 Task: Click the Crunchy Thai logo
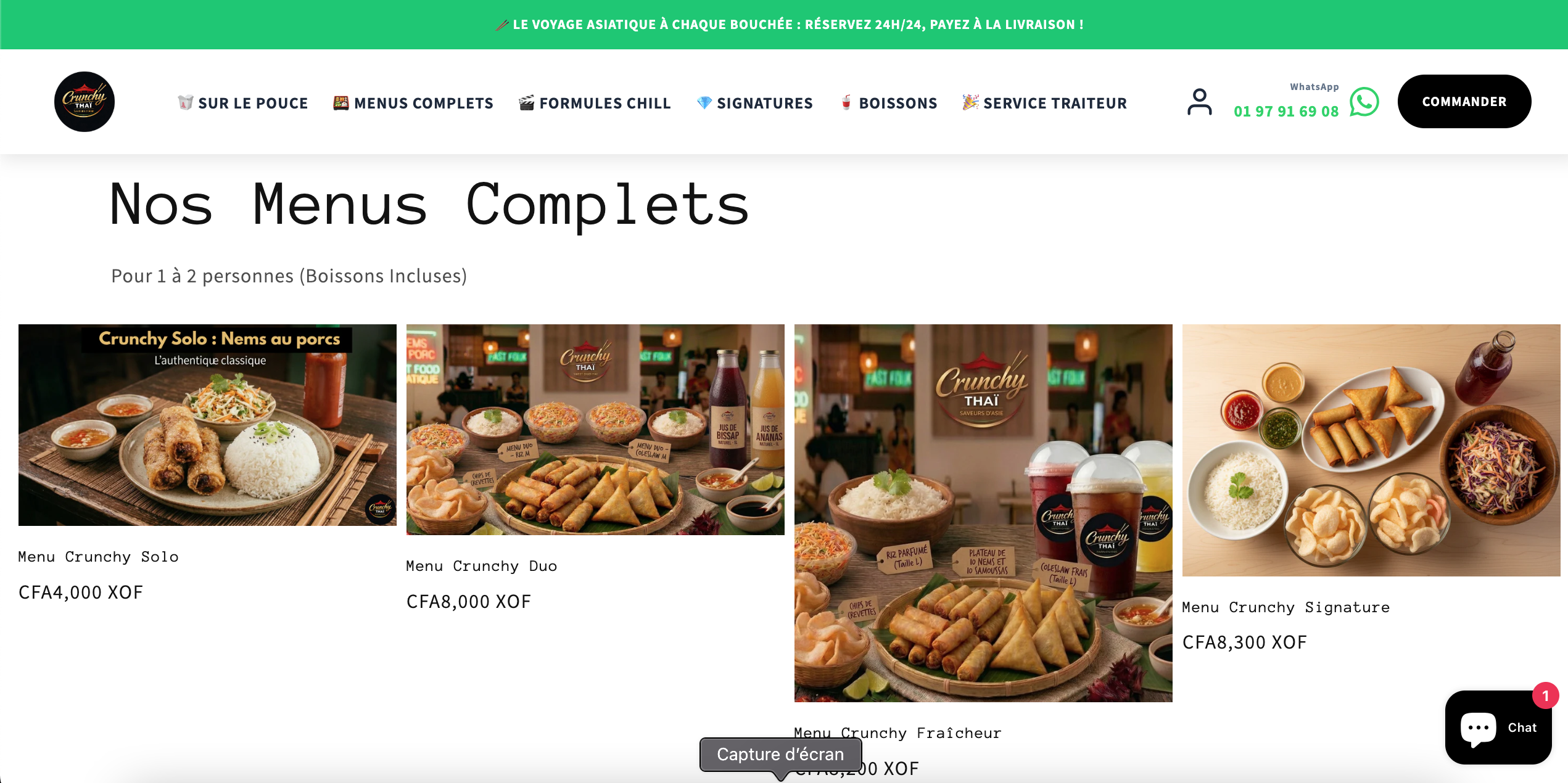click(85, 102)
